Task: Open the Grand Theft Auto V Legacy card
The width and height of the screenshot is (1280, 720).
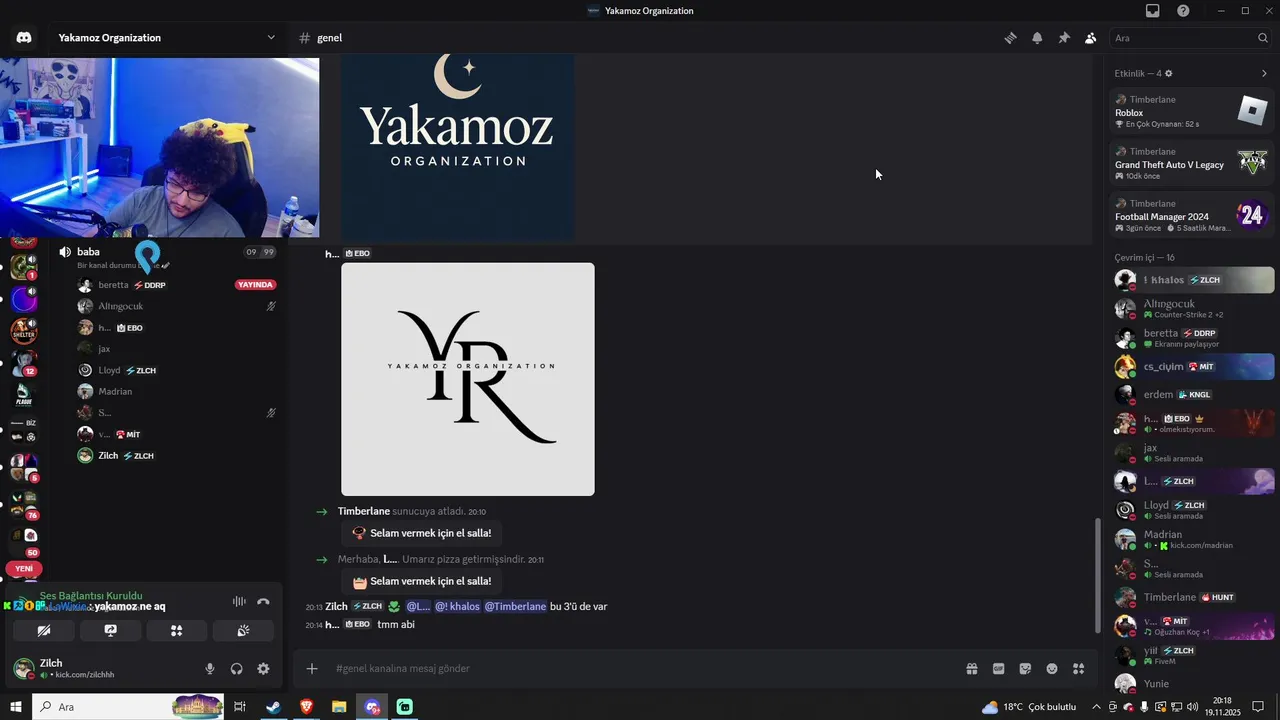Action: pyautogui.click(x=1192, y=163)
